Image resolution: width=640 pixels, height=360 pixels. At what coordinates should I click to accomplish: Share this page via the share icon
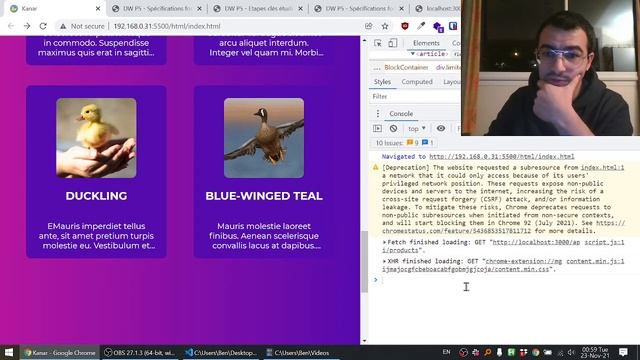[x=369, y=26]
